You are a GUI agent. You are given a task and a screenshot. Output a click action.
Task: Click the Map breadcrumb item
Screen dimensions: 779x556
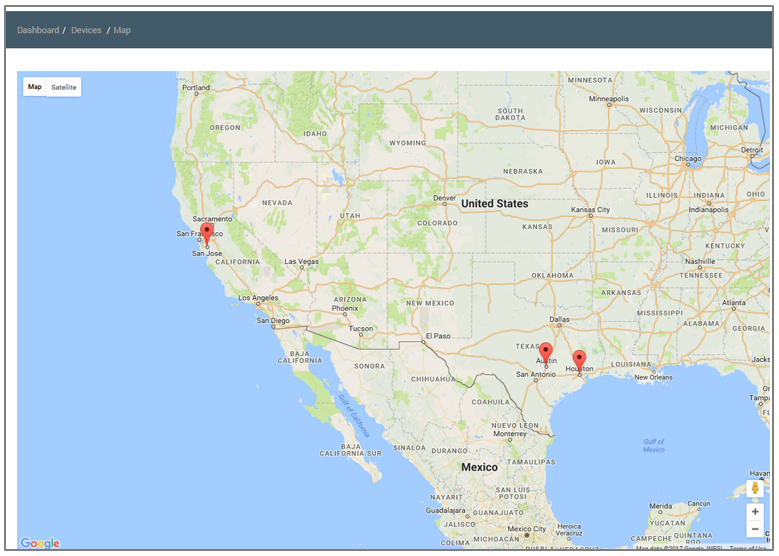coord(122,30)
